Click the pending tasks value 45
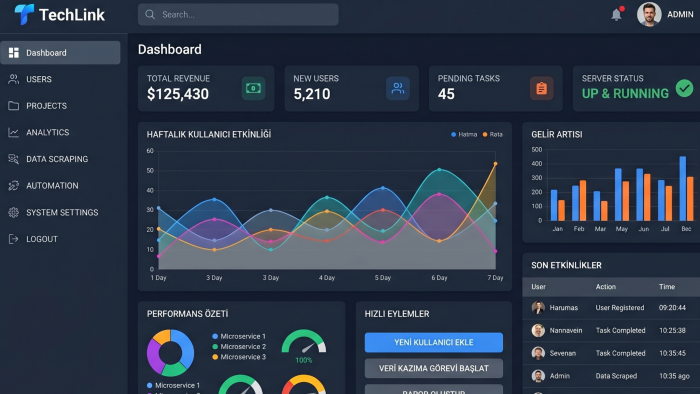 click(446, 94)
